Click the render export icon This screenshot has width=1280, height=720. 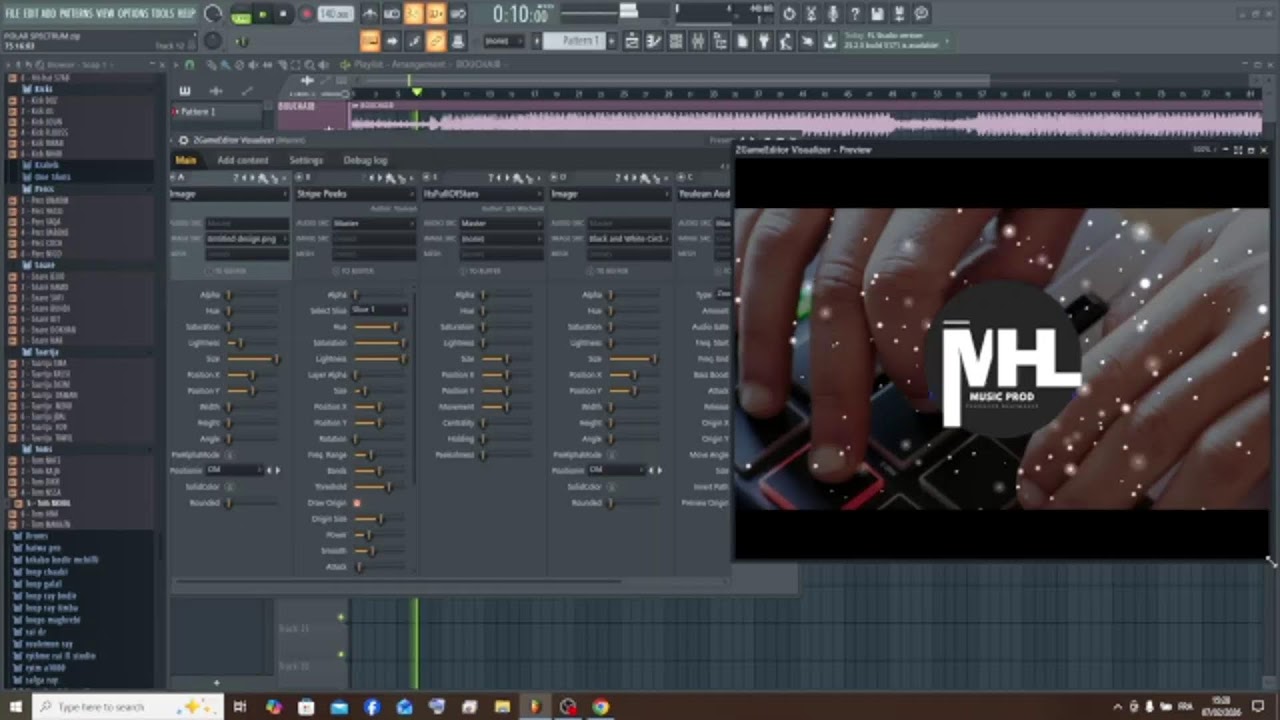(899, 14)
